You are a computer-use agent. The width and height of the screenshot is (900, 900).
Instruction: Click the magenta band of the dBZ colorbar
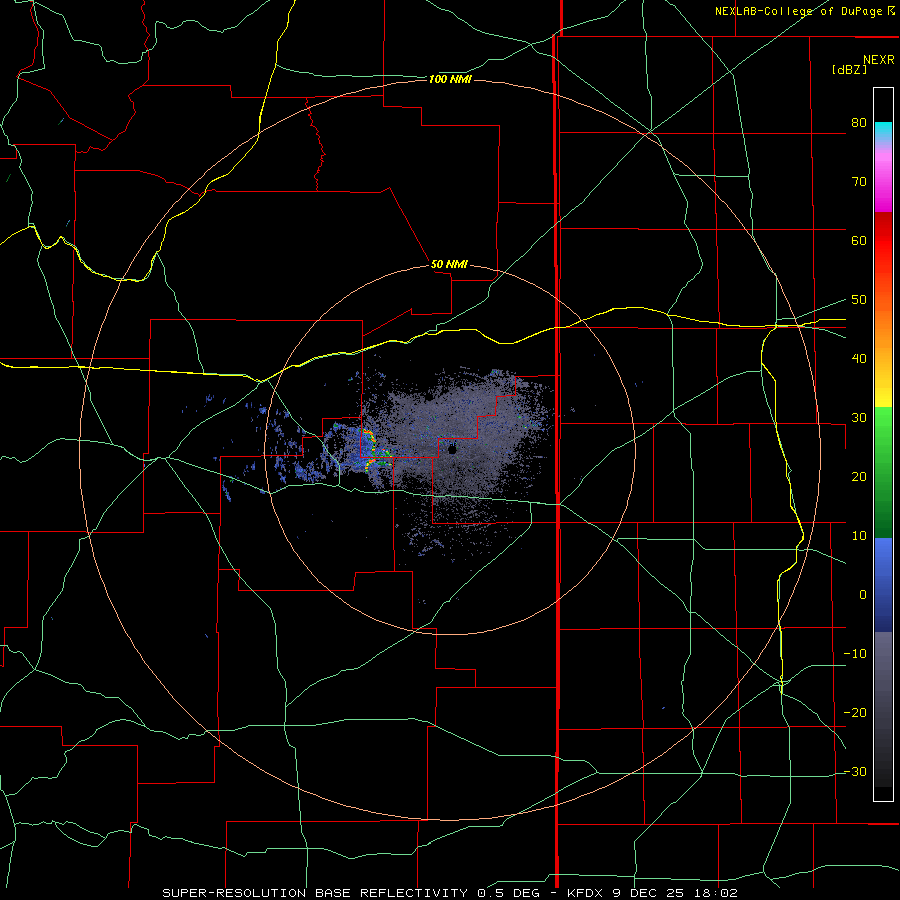pyautogui.click(x=883, y=184)
